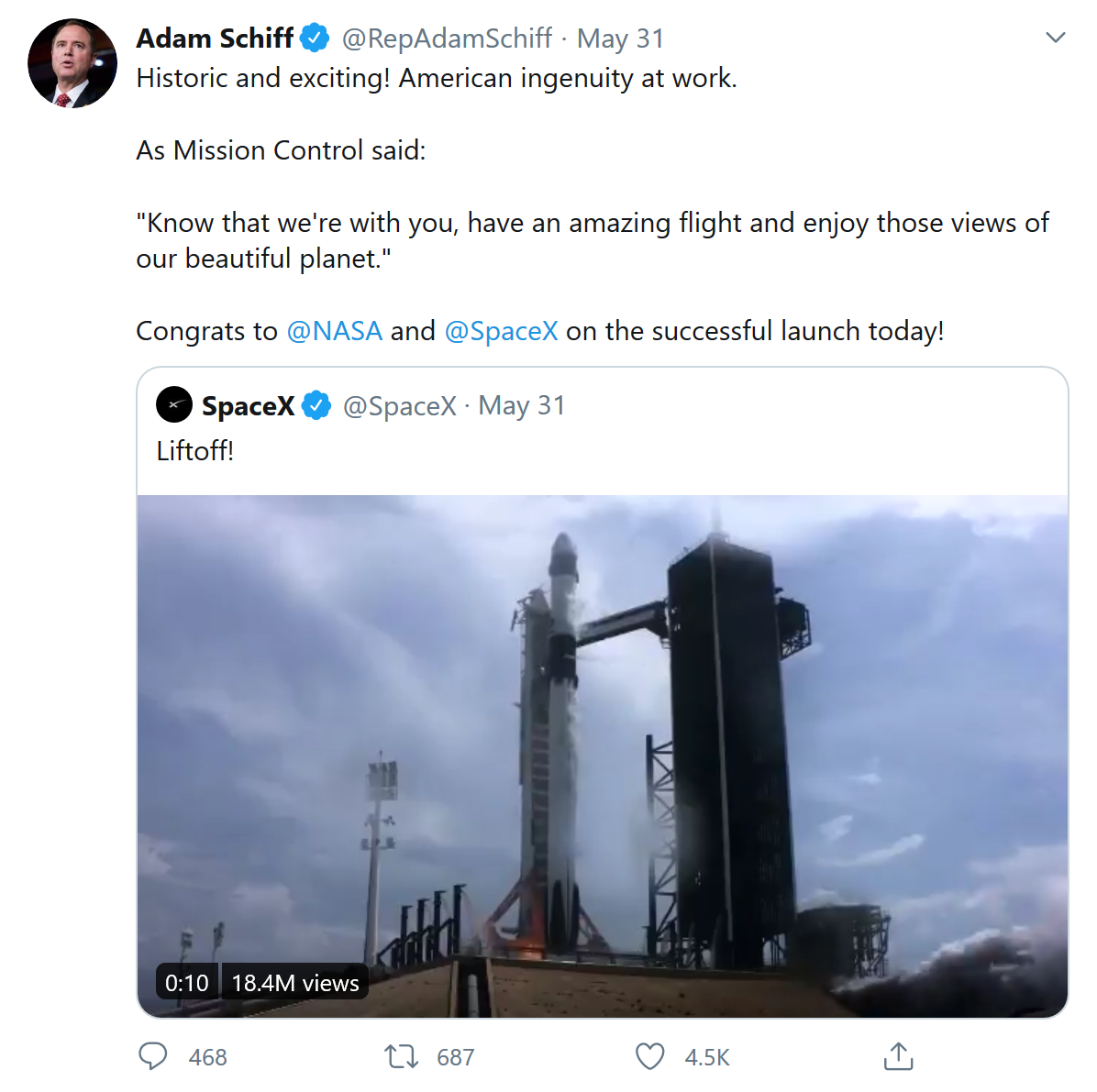Open the @NASA mention link
The height and width of the screenshot is (1092, 1097).
point(334,331)
